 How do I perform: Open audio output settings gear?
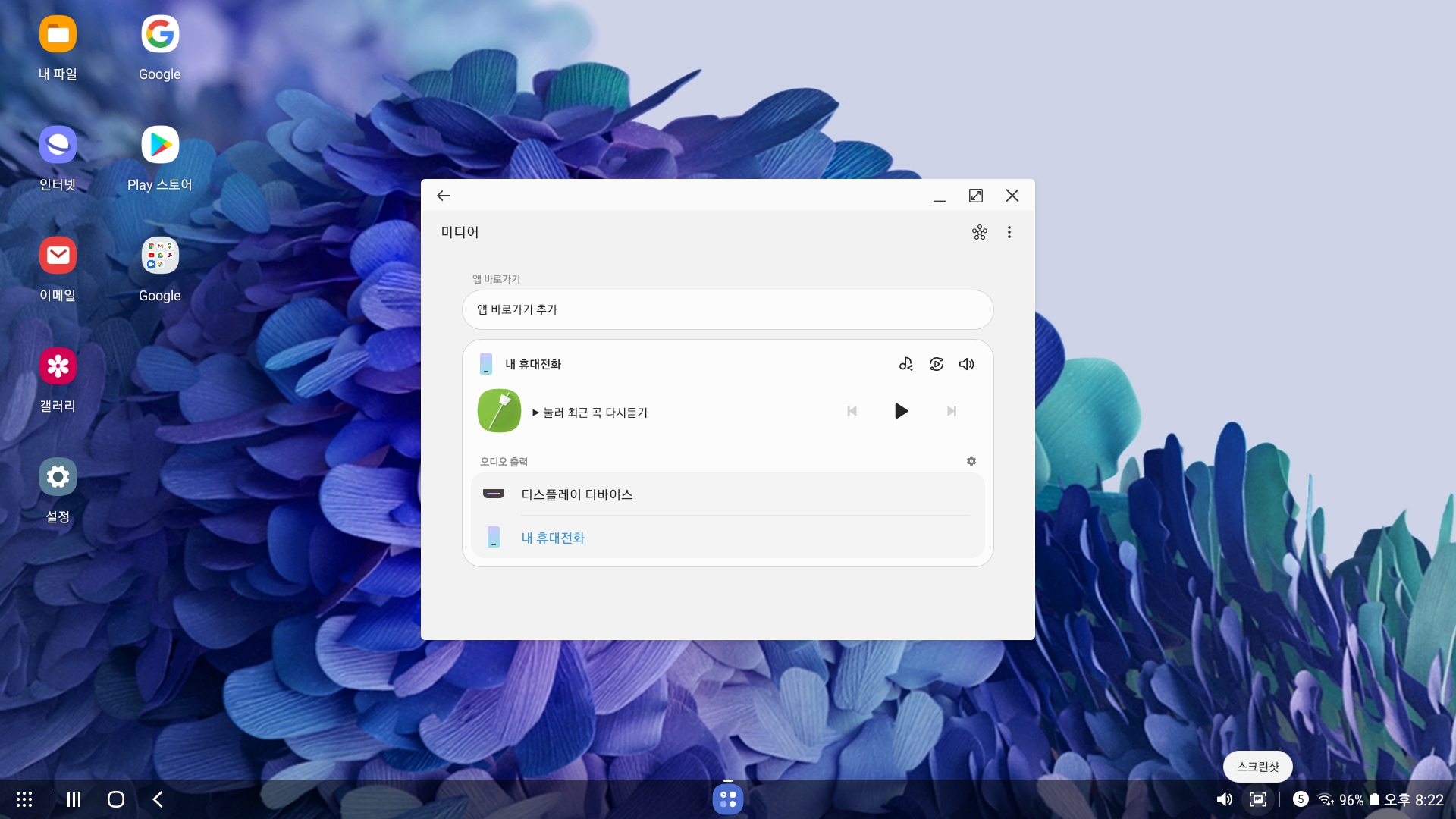tap(971, 461)
